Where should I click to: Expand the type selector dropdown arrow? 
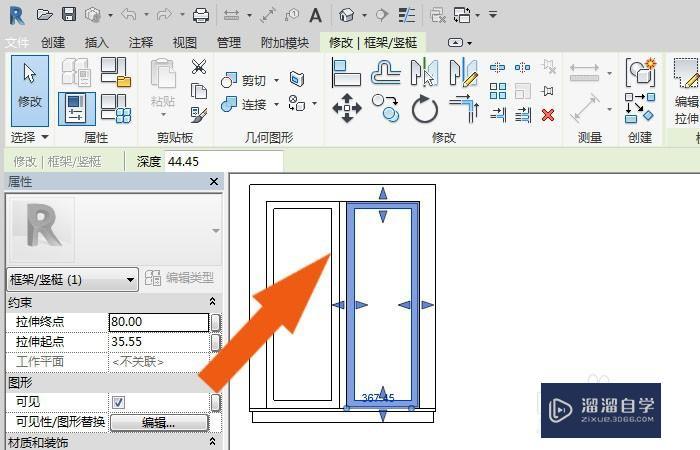pos(216,231)
